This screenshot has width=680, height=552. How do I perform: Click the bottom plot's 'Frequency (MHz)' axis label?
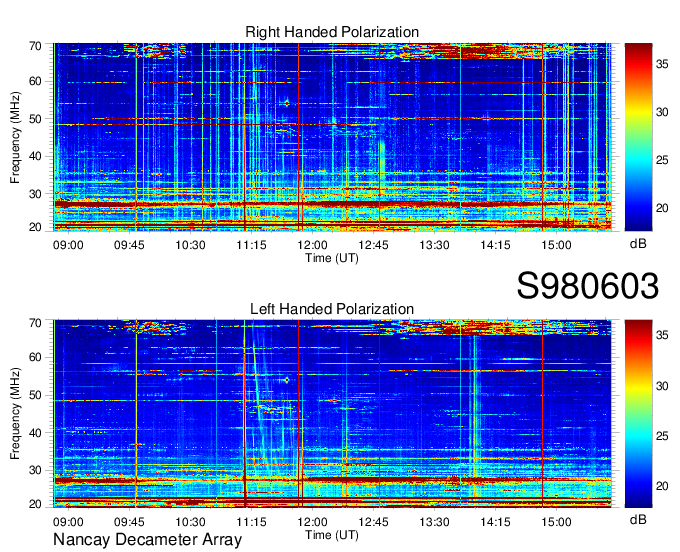[15, 414]
